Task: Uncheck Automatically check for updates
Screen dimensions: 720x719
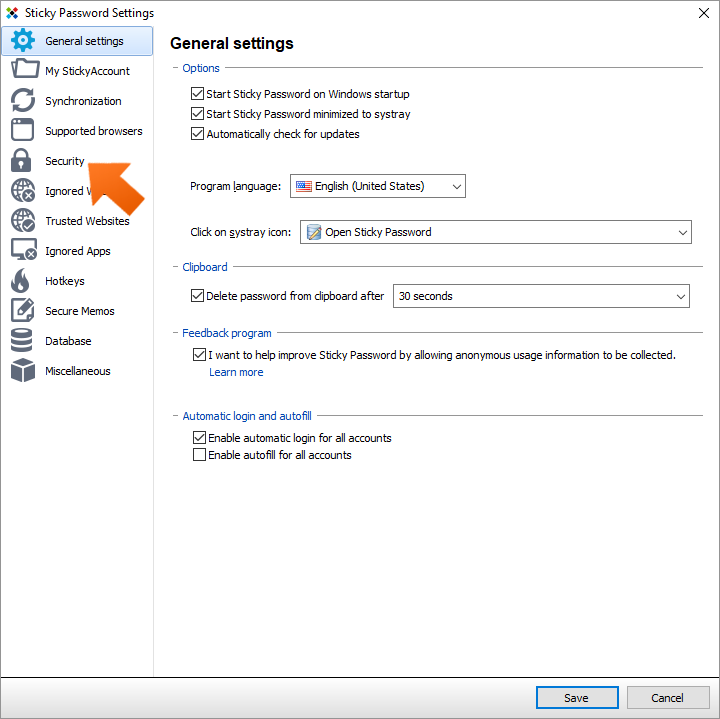Action: coord(197,134)
